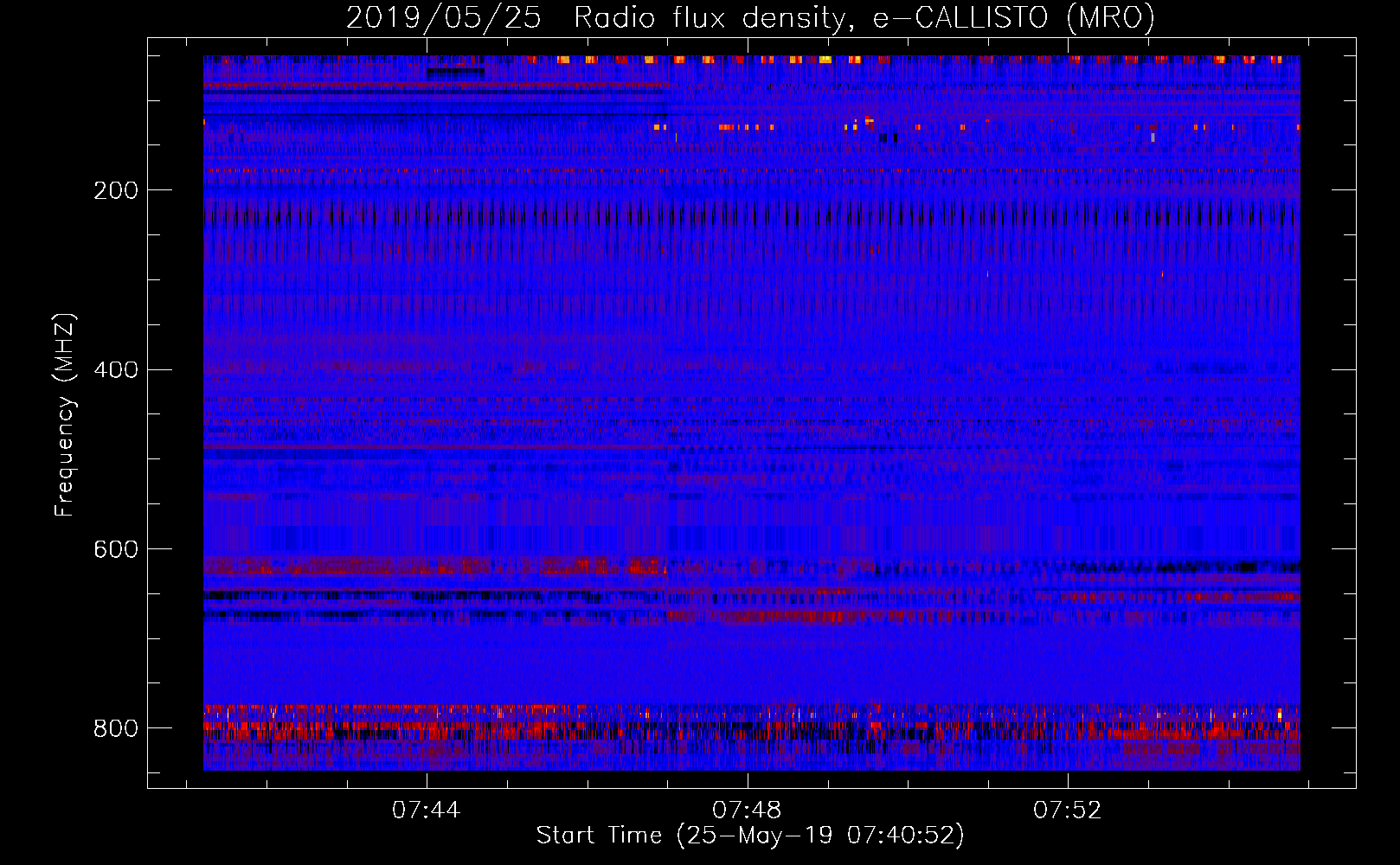The image size is (1400, 865).
Task: Click the plot title 'Radio flux density, e-CALLISTO (MRO)'
Action: pyautogui.click(x=864, y=18)
